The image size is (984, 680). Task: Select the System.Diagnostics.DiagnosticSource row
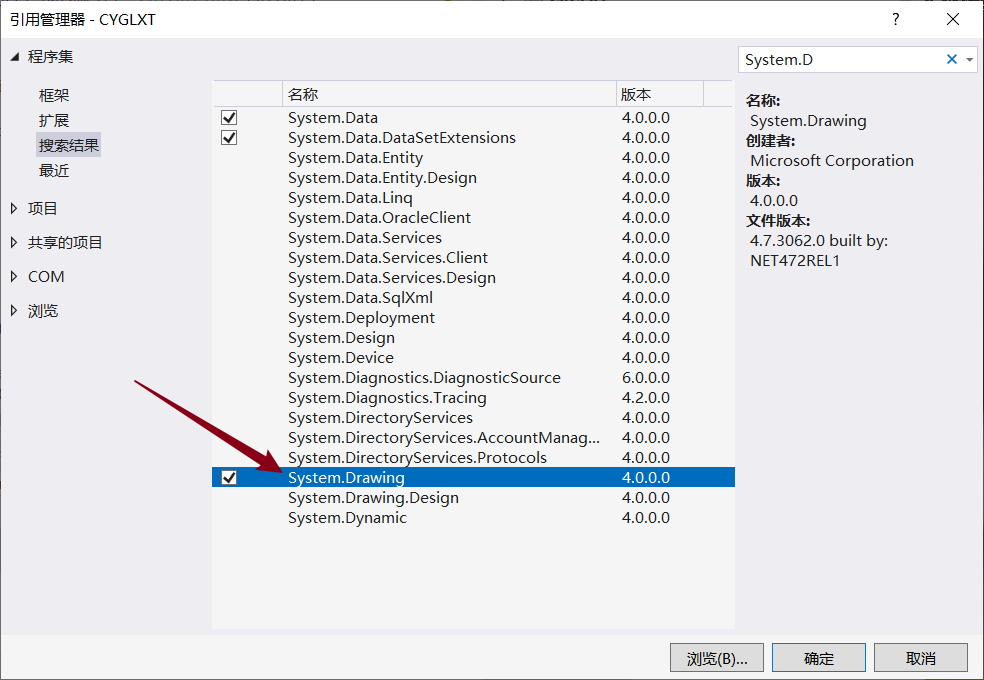pos(473,378)
